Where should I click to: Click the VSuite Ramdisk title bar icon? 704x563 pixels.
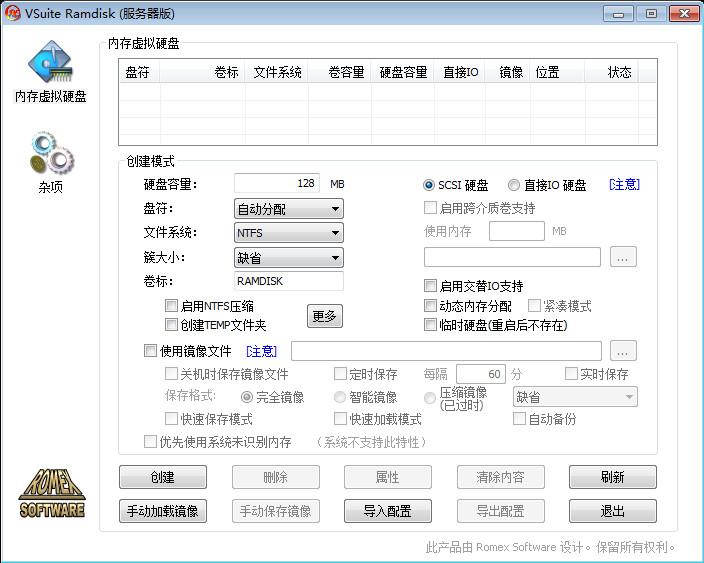(13, 14)
